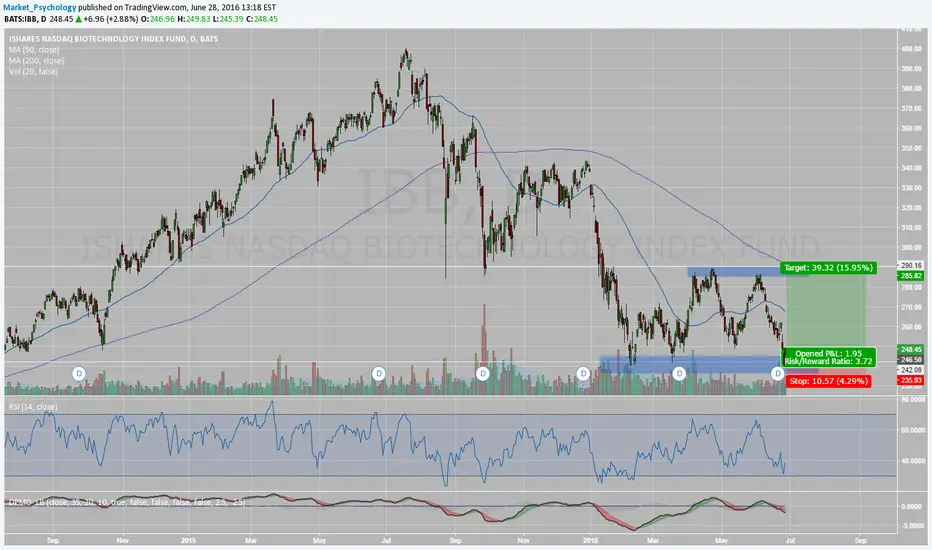Click the 246.50 price axis label
This screenshot has height=550, width=932.
click(x=911, y=360)
